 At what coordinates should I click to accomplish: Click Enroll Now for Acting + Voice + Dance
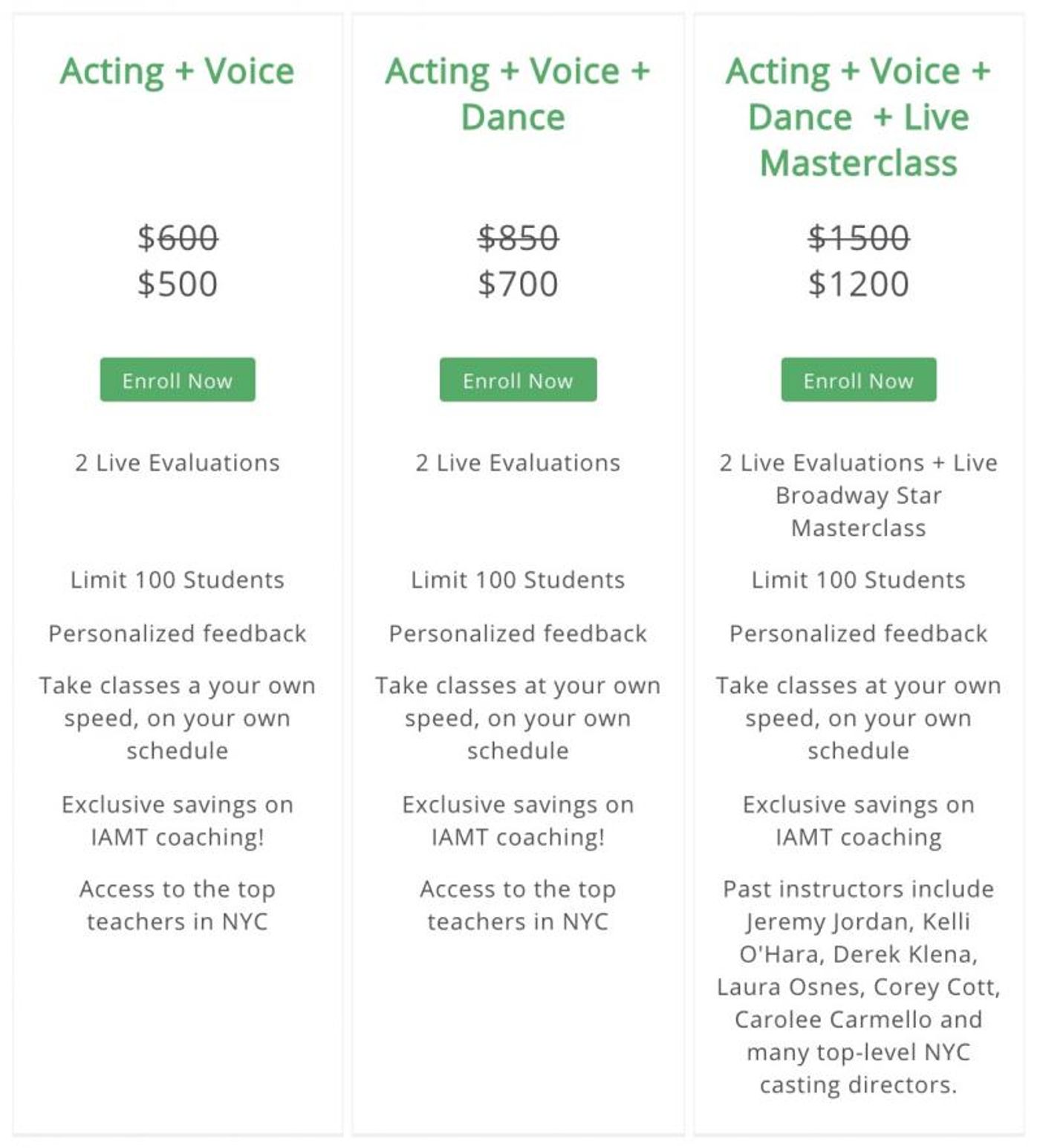coord(518,380)
